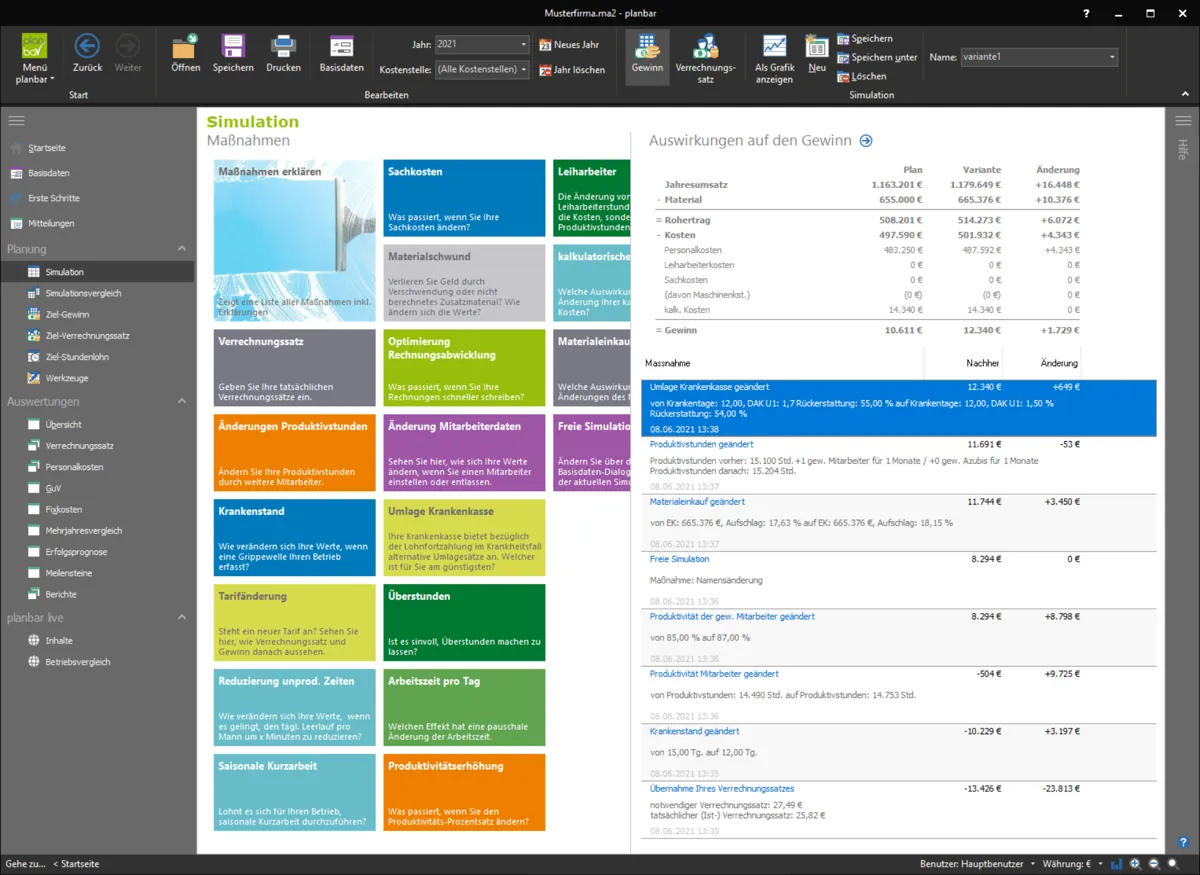Click the orange Produktivitätserhöhung tile

click(466, 792)
